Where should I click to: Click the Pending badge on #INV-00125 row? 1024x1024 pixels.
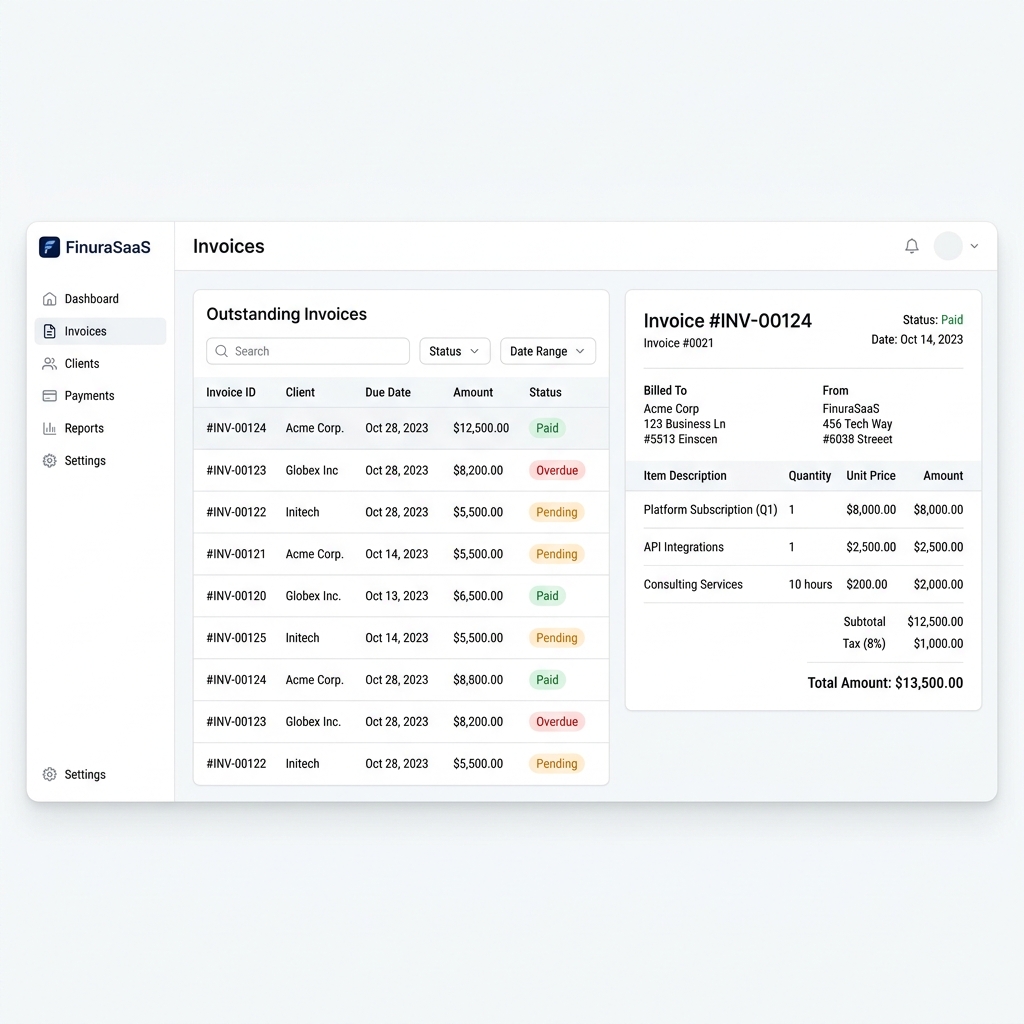click(x=556, y=638)
